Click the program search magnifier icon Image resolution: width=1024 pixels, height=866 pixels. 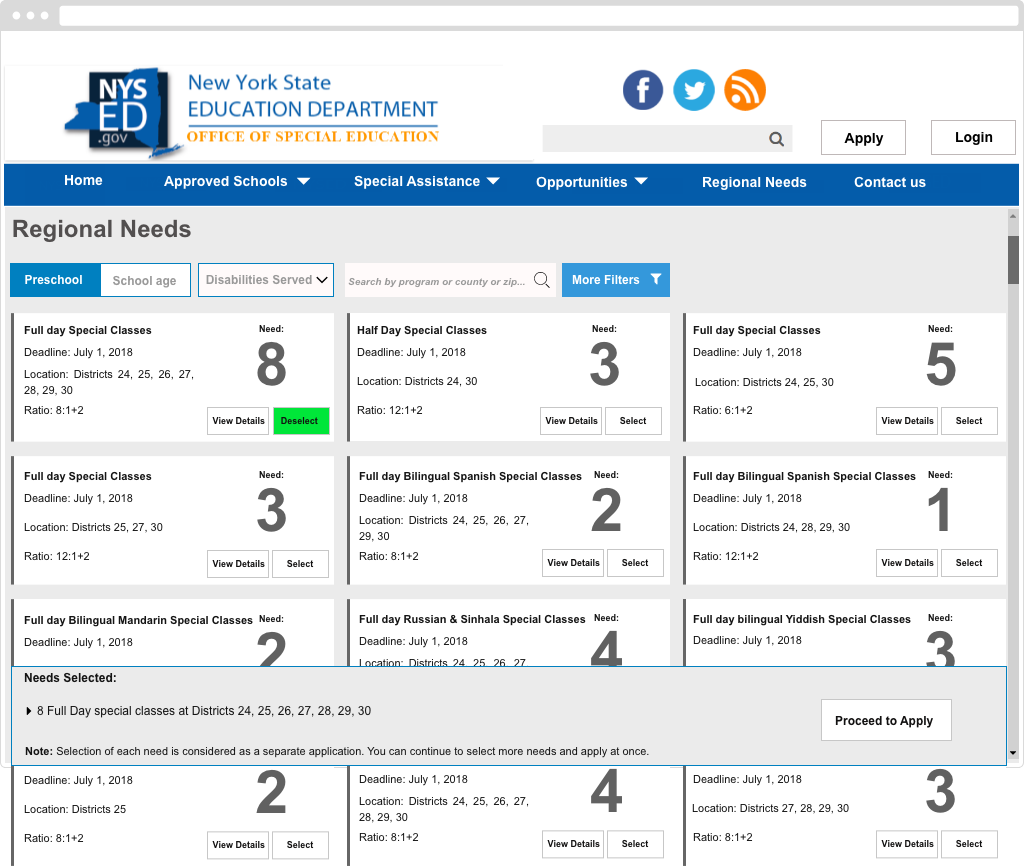(x=542, y=280)
